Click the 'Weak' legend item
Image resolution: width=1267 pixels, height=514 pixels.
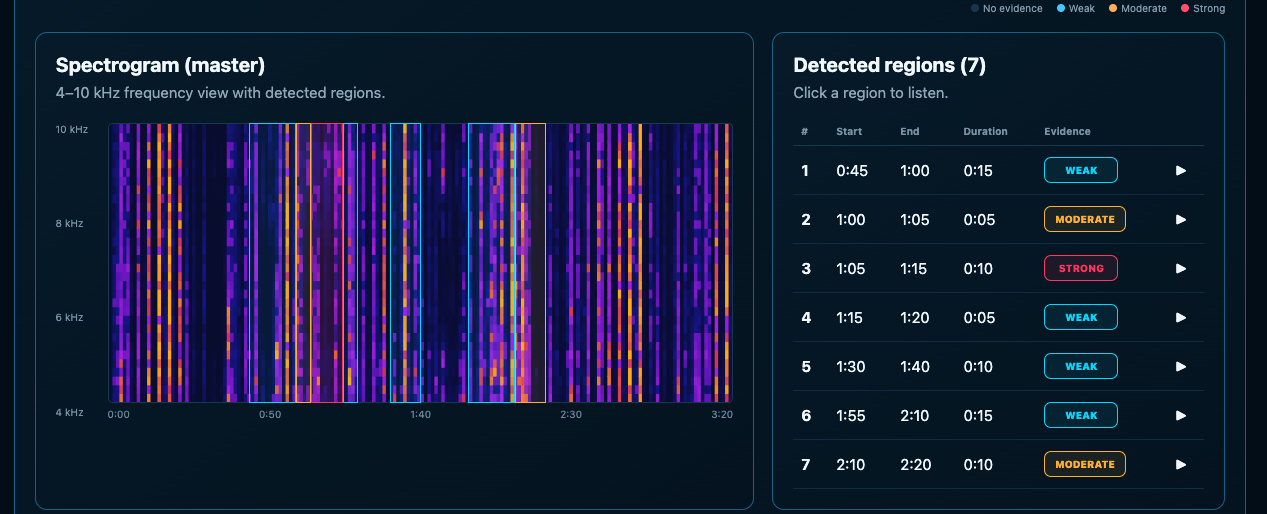(1076, 8)
